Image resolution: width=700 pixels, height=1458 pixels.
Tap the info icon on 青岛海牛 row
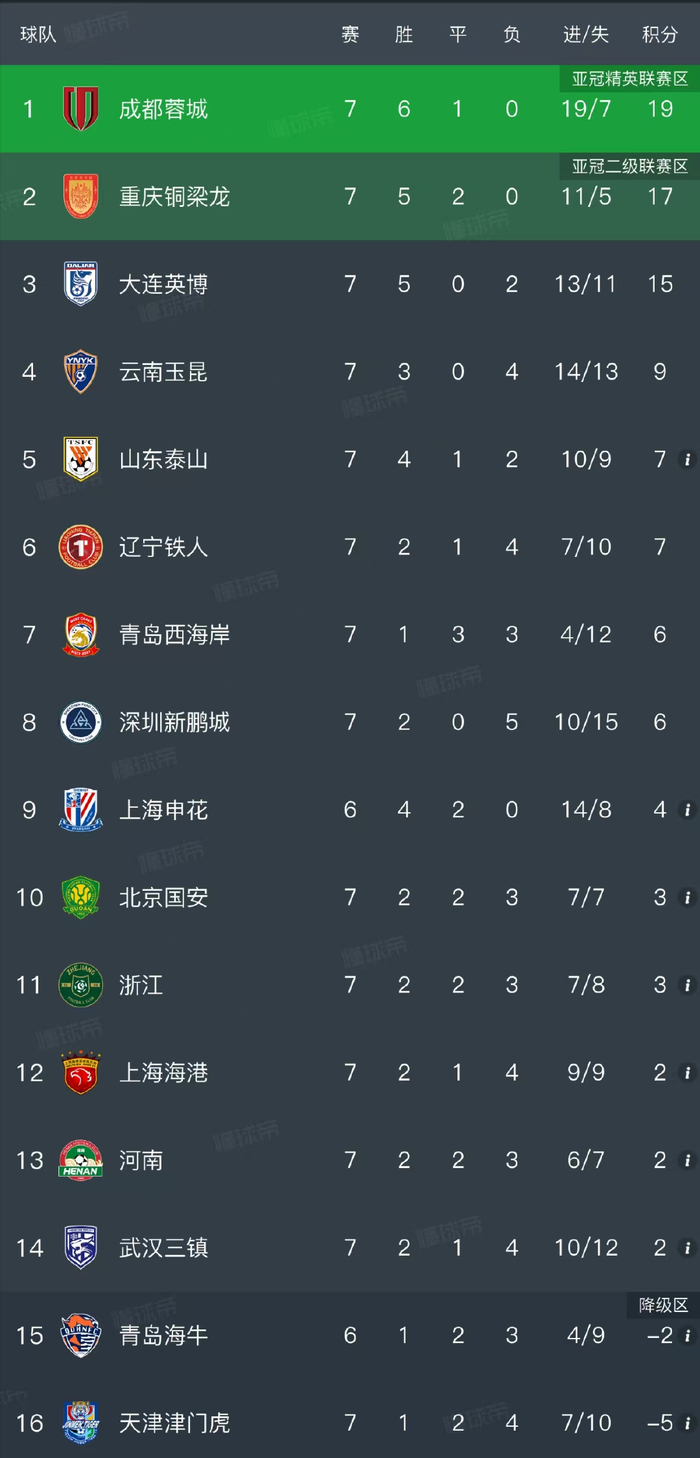(x=686, y=1336)
